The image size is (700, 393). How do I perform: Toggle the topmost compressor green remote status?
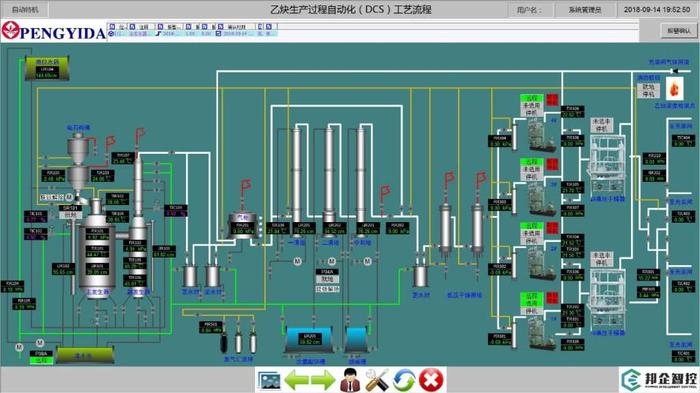pyautogui.click(x=531, y=98)
